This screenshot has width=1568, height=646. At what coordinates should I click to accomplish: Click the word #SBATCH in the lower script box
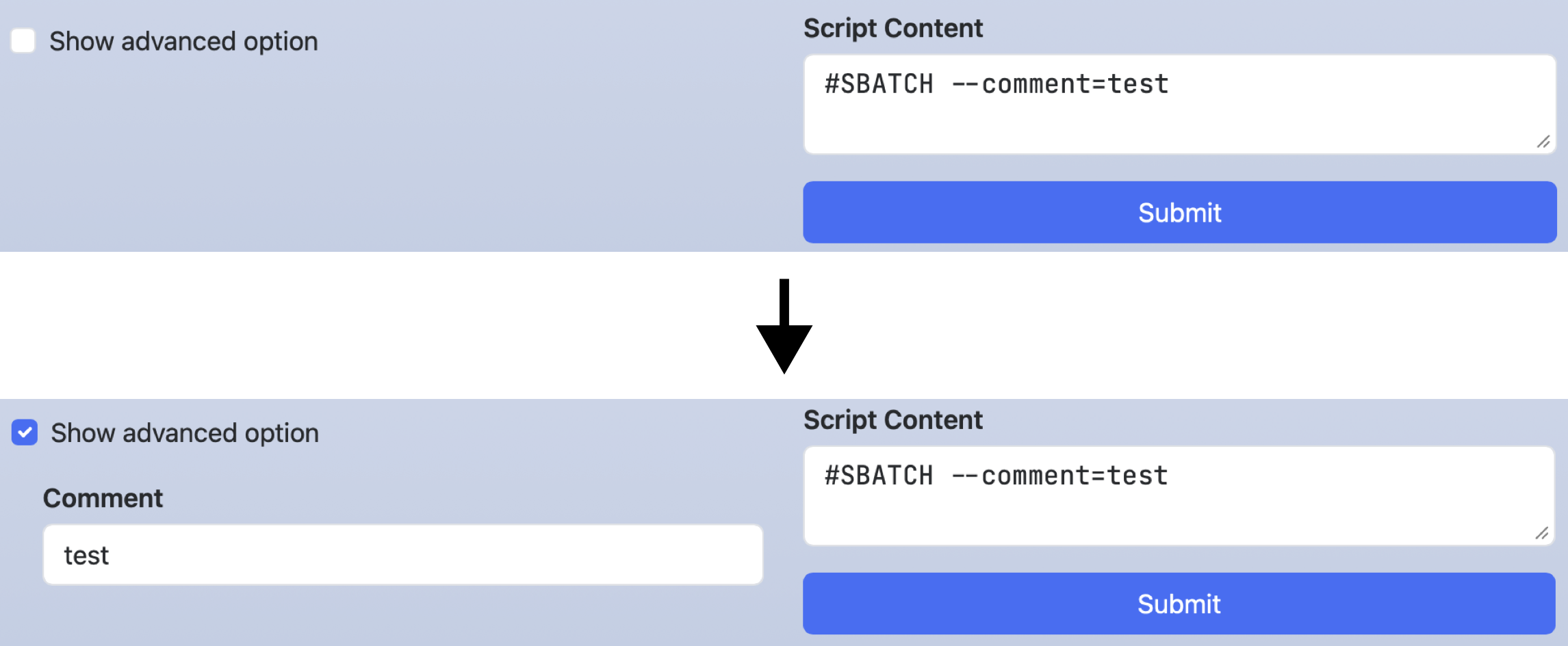pyautogui.click(x=879, y=476)
